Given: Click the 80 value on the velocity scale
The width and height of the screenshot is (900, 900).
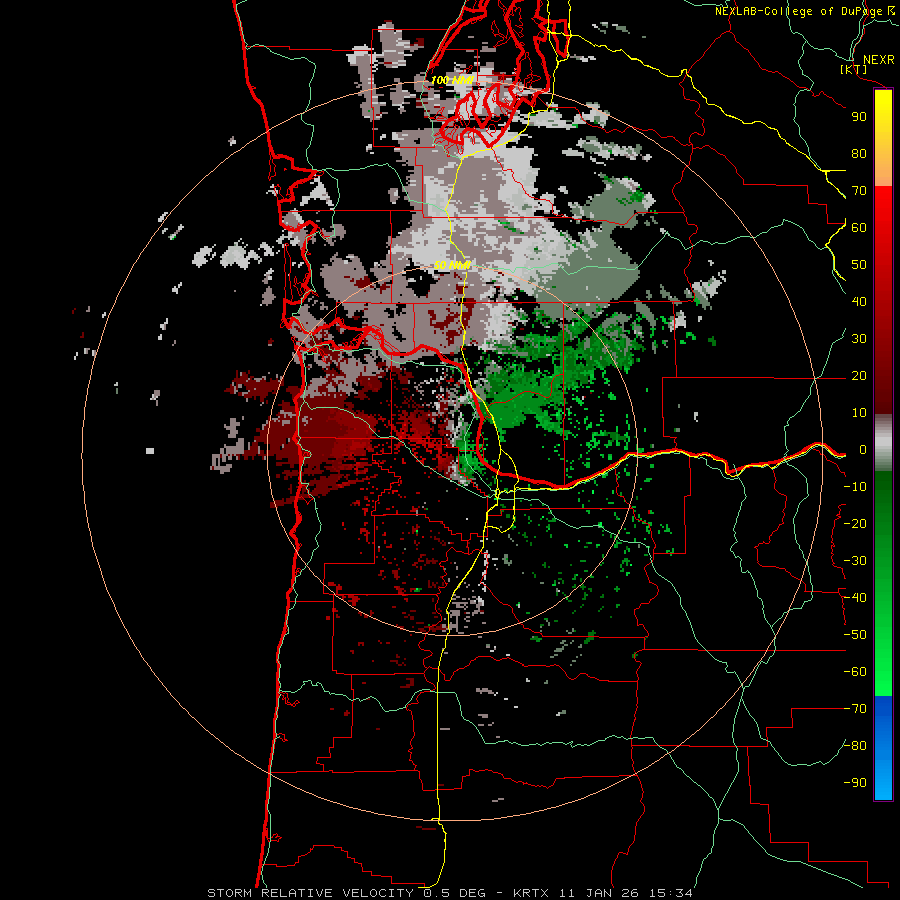Looking at the screenshot, I should pos(859,153).
